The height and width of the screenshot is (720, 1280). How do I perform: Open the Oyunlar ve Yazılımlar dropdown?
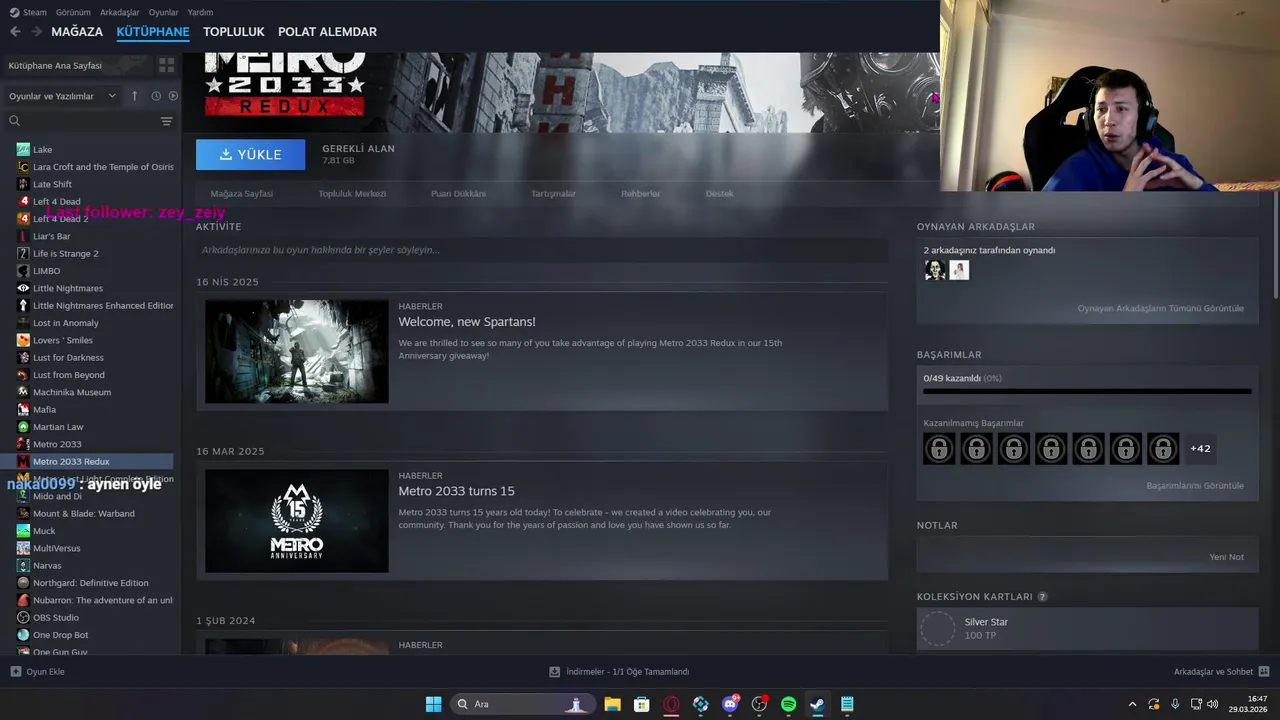point(62,96)
